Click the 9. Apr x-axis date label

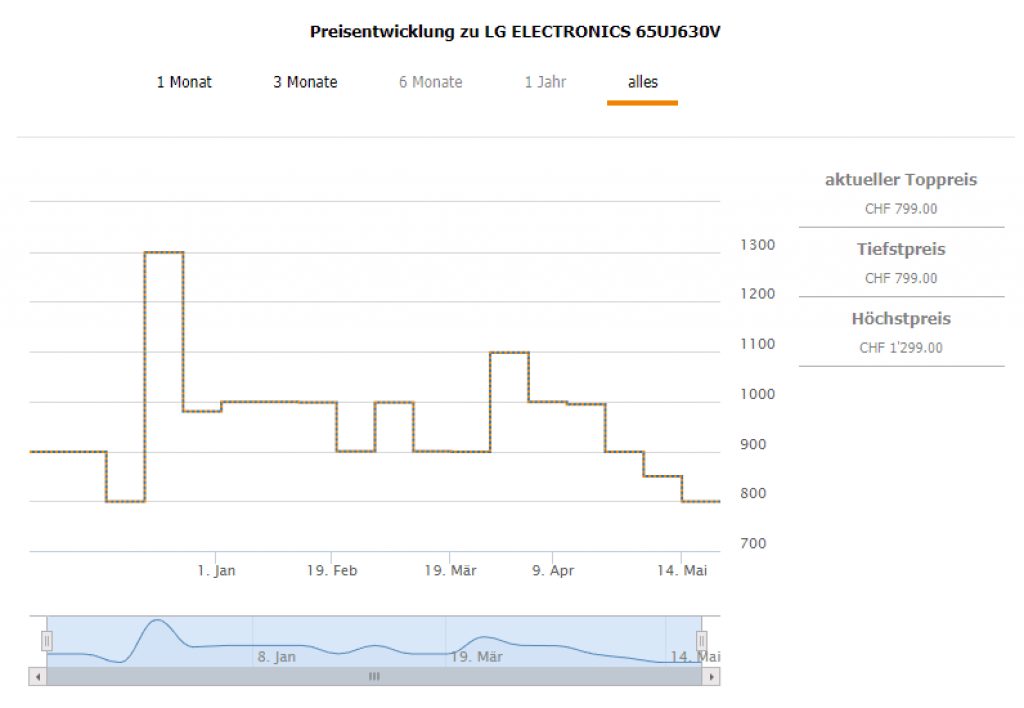[x=553, y=571]
